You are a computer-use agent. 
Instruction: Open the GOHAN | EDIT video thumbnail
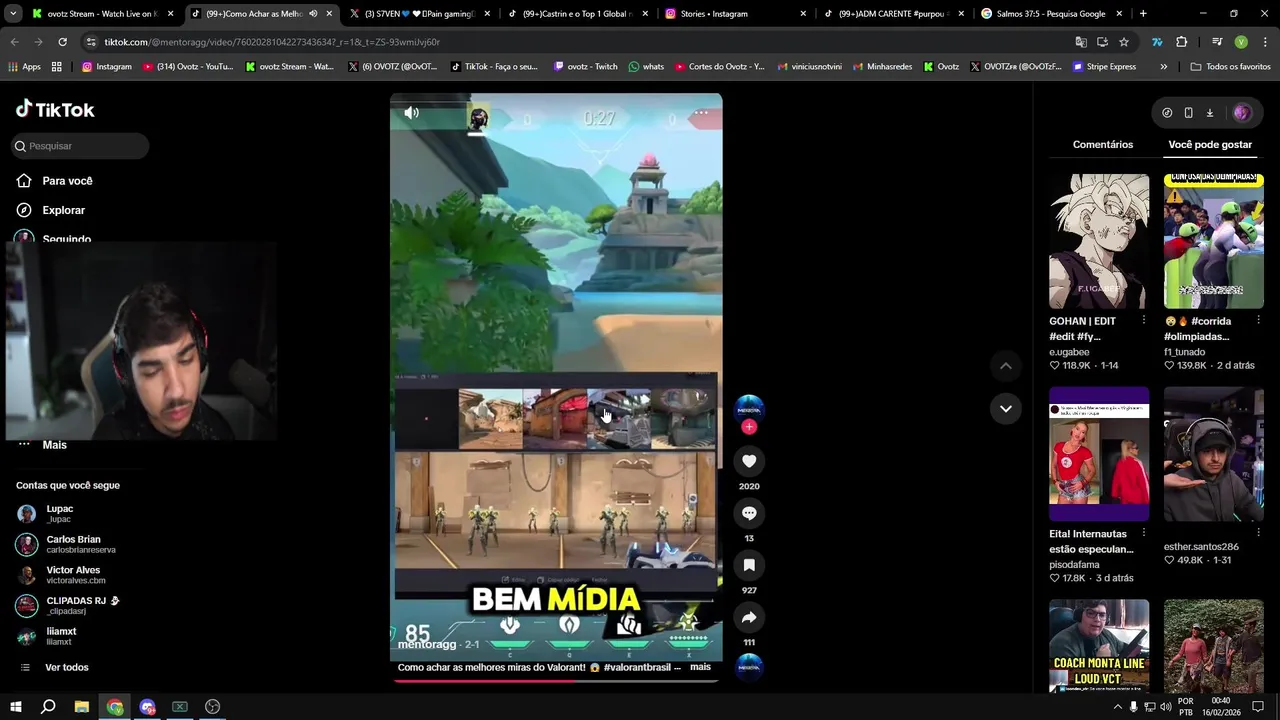1099,241
